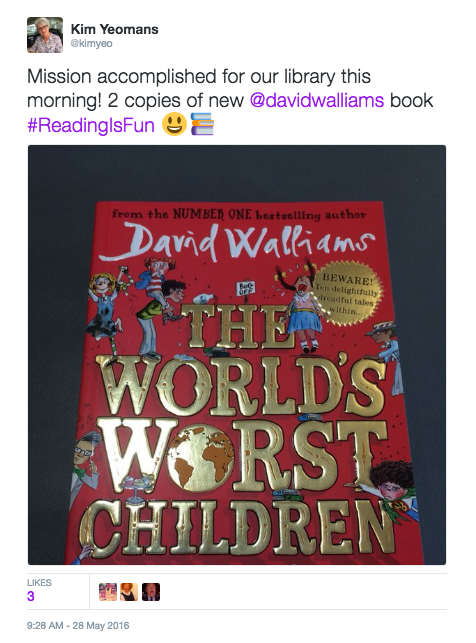Screen dimensions: 476x643
Task: Click the smiley face emoji
Action: tap(174, 125)
